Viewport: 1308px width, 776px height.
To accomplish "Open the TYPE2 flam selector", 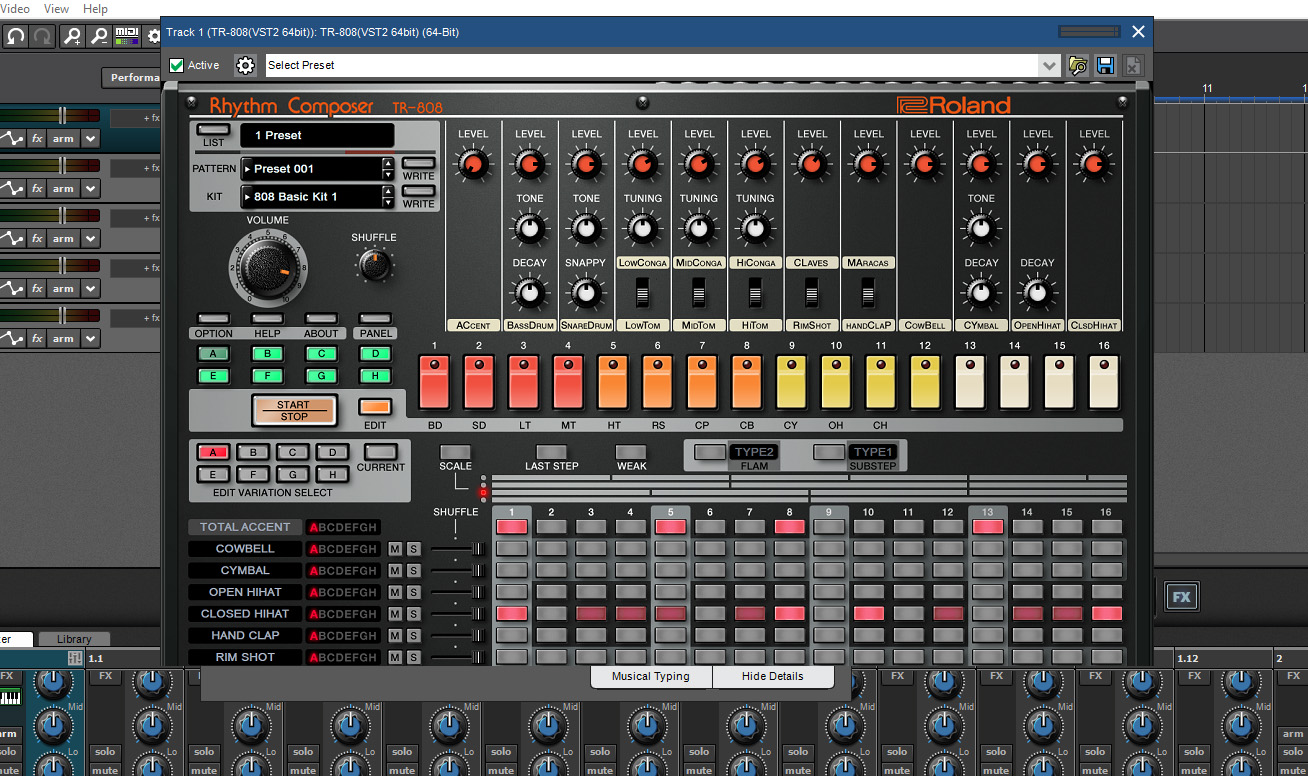I will pos(754,452).
